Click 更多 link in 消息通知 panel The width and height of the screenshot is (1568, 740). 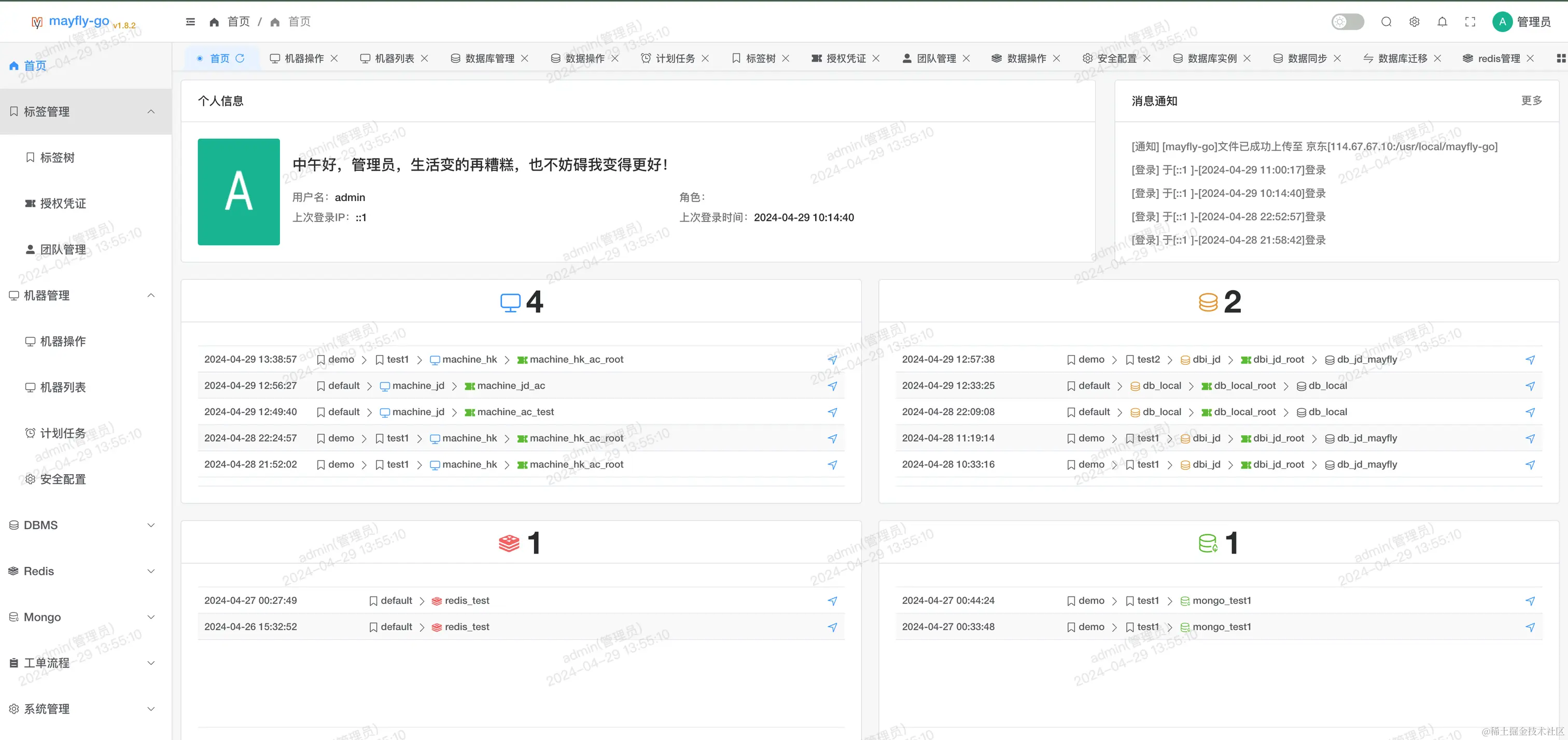click(1531, 101)
